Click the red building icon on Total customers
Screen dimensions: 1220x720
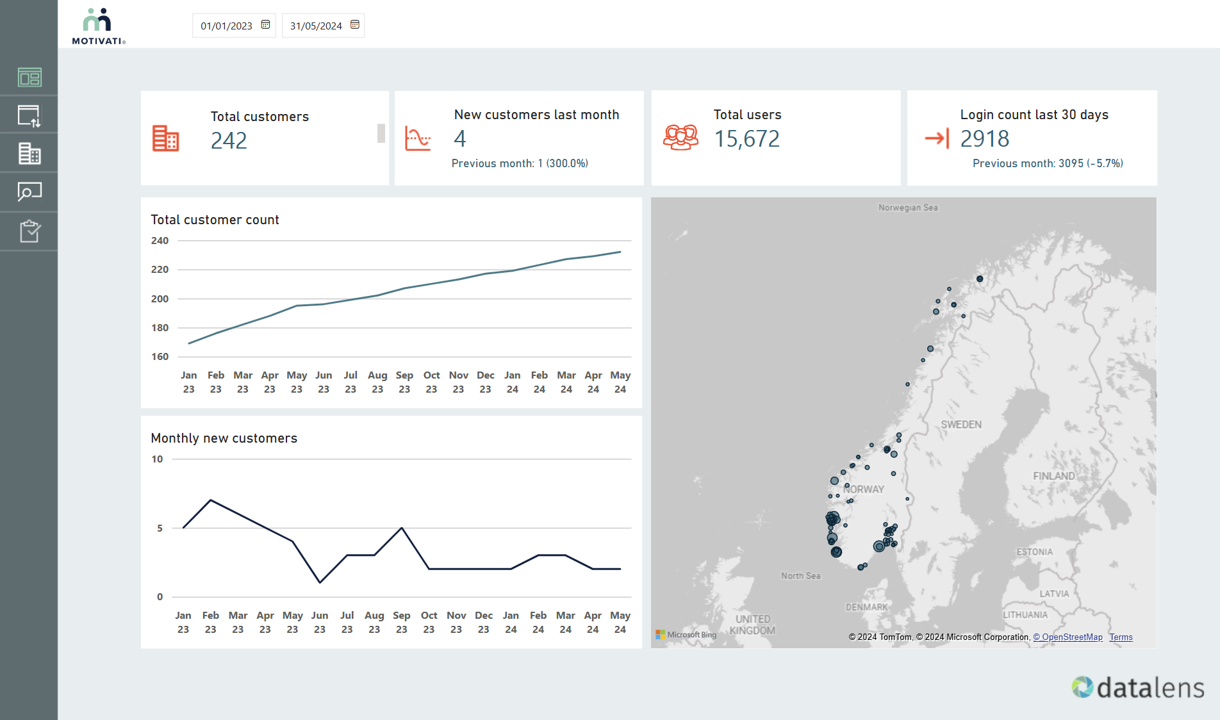[x=165, y=138]
